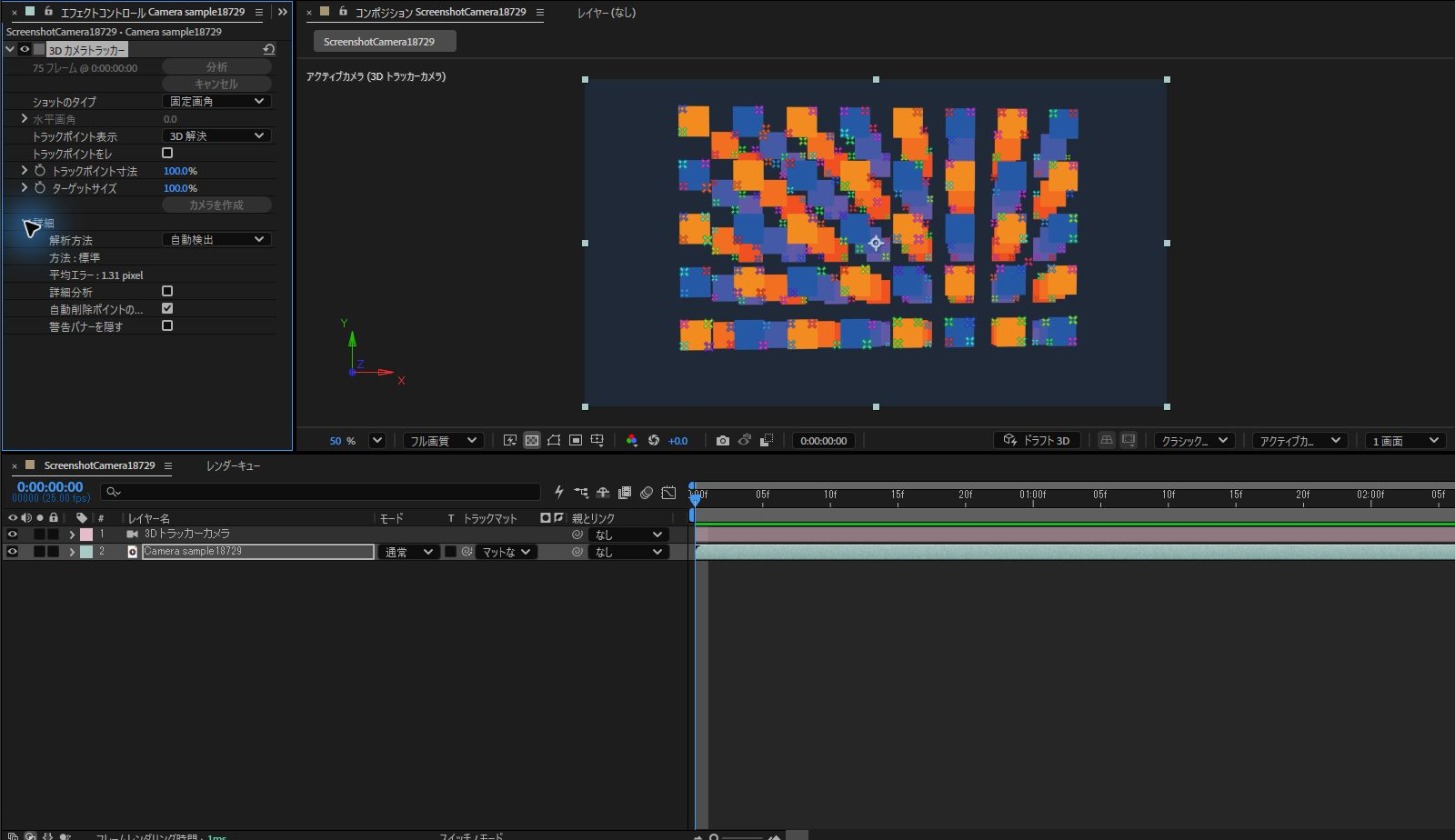Enable frame blending for the composition

625,492
